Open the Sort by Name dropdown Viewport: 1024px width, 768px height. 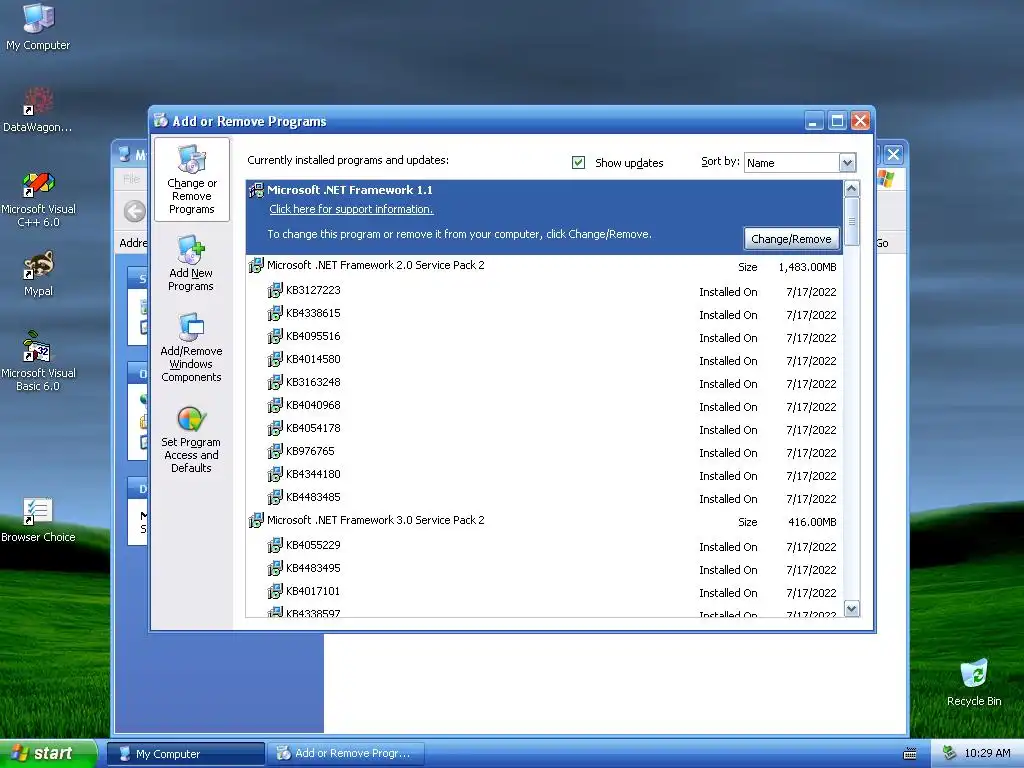point(846,163)
